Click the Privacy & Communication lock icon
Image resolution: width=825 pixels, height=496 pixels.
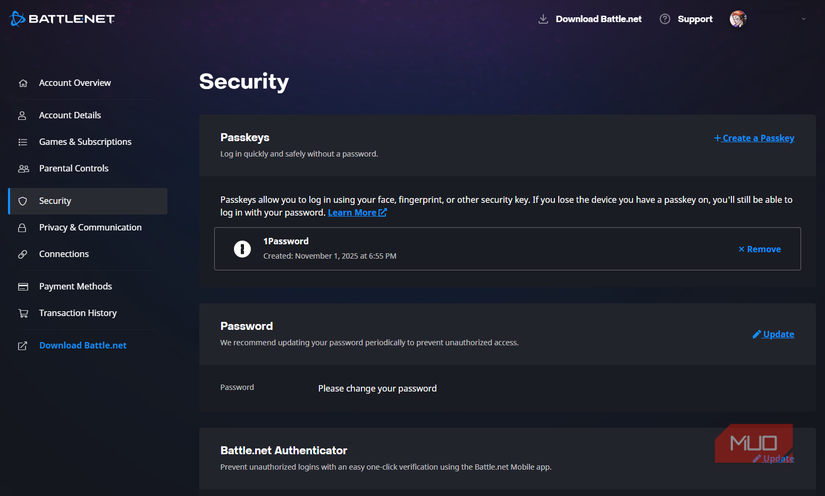(22, 228)
